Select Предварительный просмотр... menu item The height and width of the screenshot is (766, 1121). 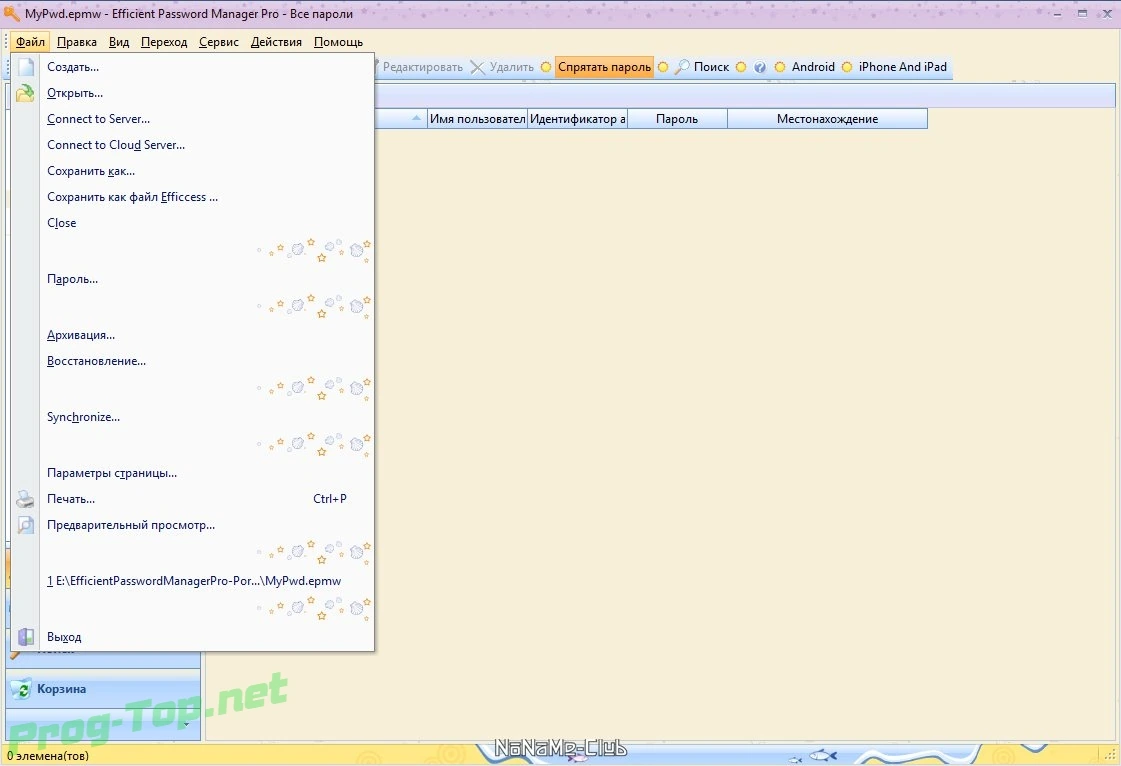coord(192,525)
